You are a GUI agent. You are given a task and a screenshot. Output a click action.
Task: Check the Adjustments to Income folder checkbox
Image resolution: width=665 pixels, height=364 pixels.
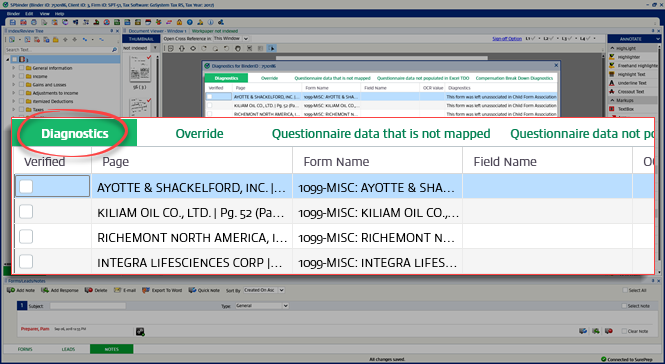tap(21, 93)
